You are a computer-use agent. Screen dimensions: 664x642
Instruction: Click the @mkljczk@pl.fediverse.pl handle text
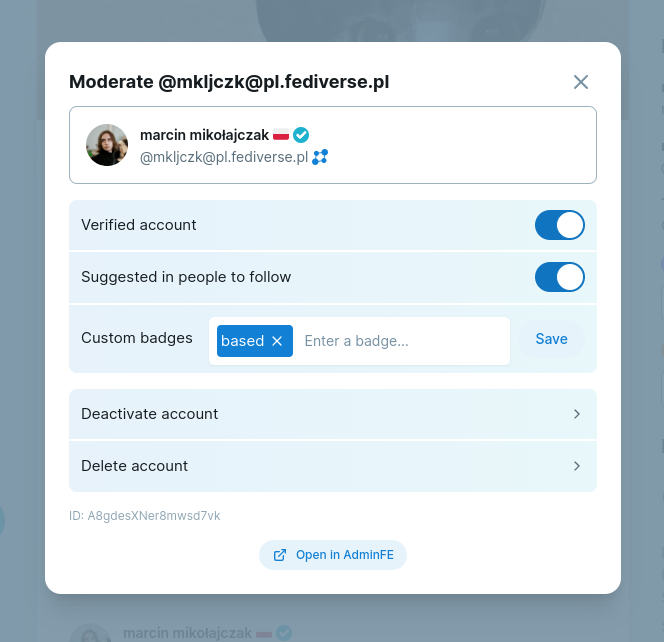pyautogui.click(x=223, y=157)
